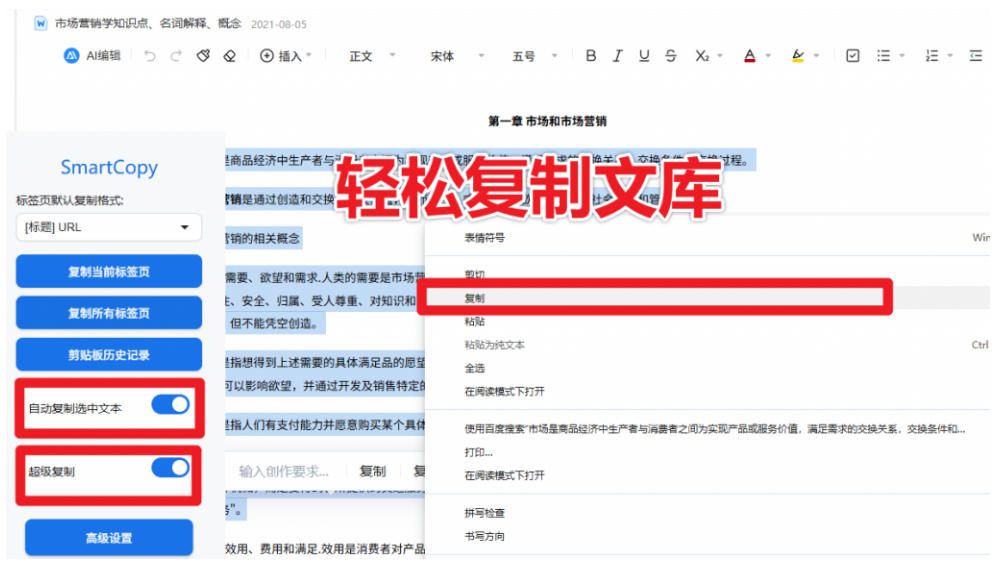Toggle underline formatting
The height and width of the screenshot is (565, 997).
(x=644, y=56)
